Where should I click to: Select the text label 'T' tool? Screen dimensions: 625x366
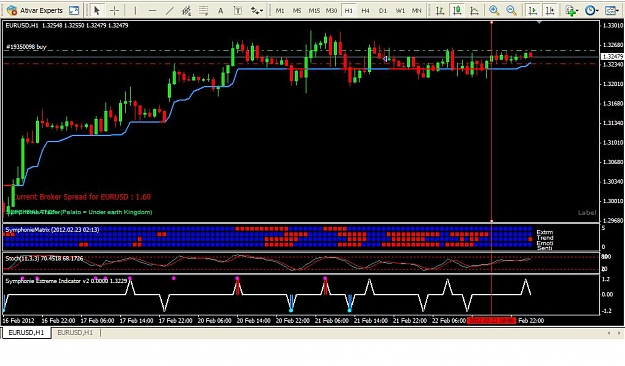click(x=238, y=10)
